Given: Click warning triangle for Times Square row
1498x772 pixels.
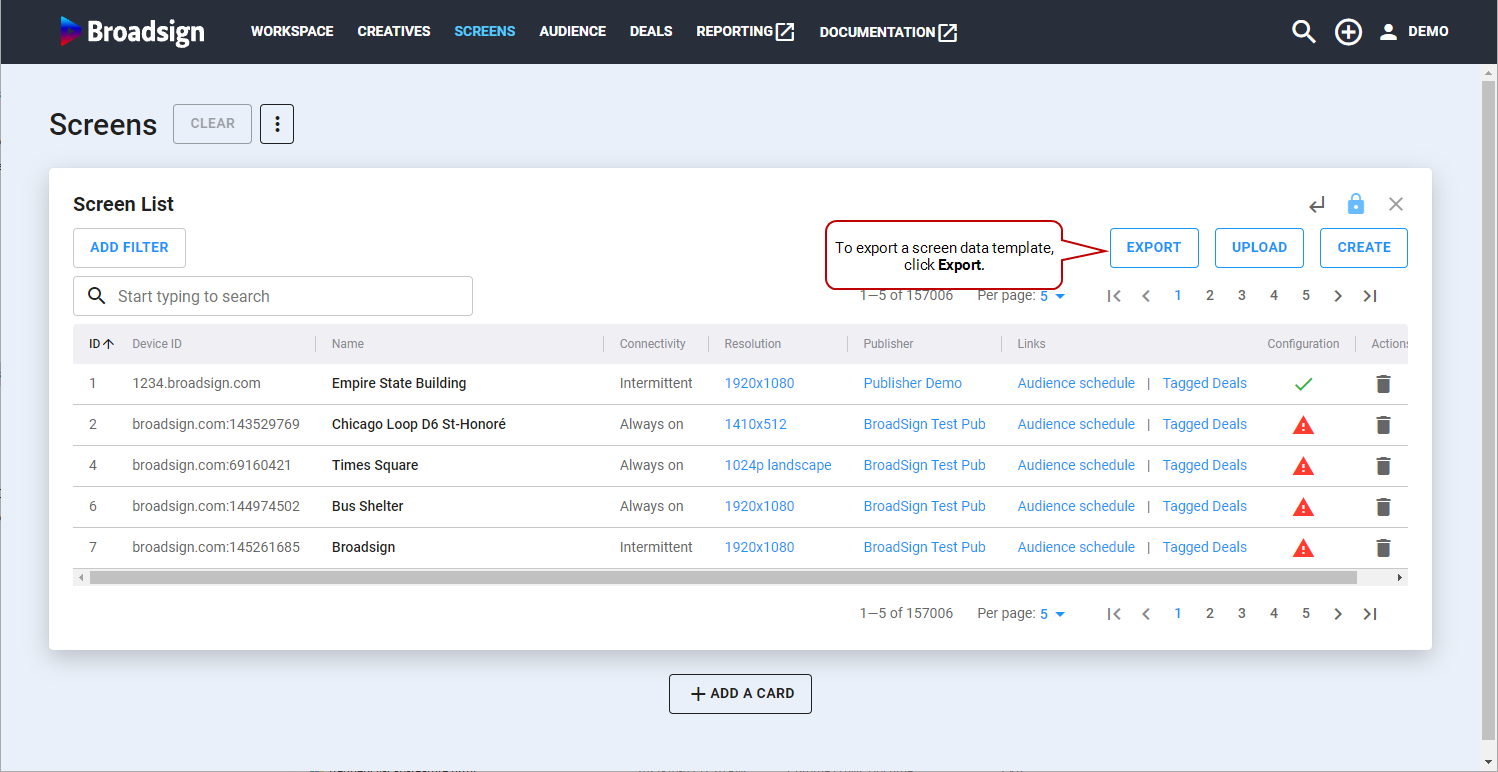Looking at the screenshot, I should point(1303,466).
